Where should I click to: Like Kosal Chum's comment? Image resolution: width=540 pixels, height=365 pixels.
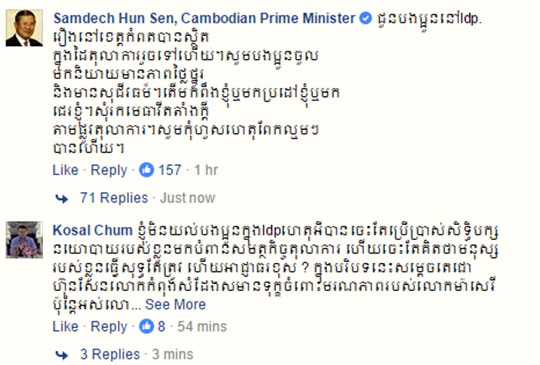(65, 326)
